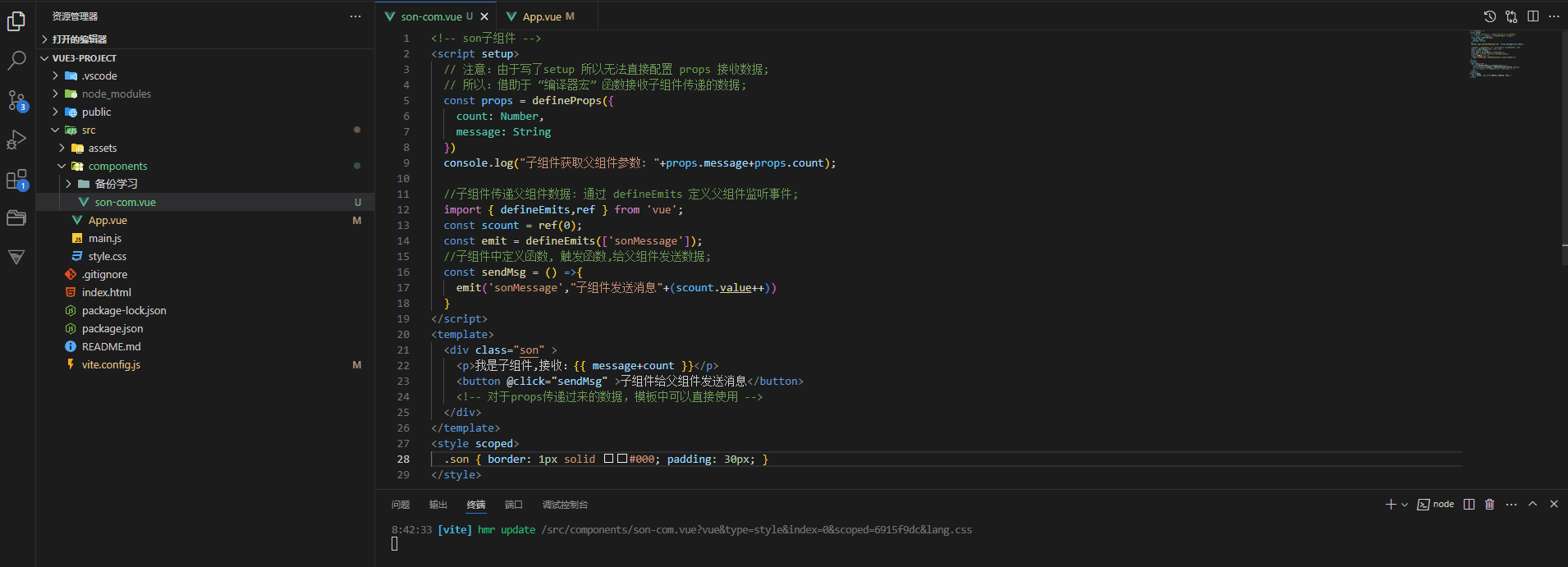
Task: Split the terminal panel
Action: click(1469, 505)
